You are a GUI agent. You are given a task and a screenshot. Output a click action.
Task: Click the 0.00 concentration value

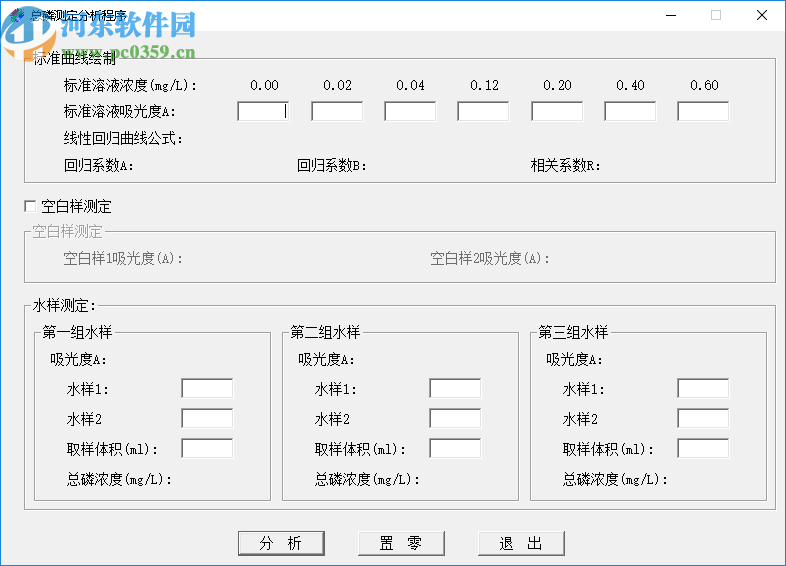point(264,85)
